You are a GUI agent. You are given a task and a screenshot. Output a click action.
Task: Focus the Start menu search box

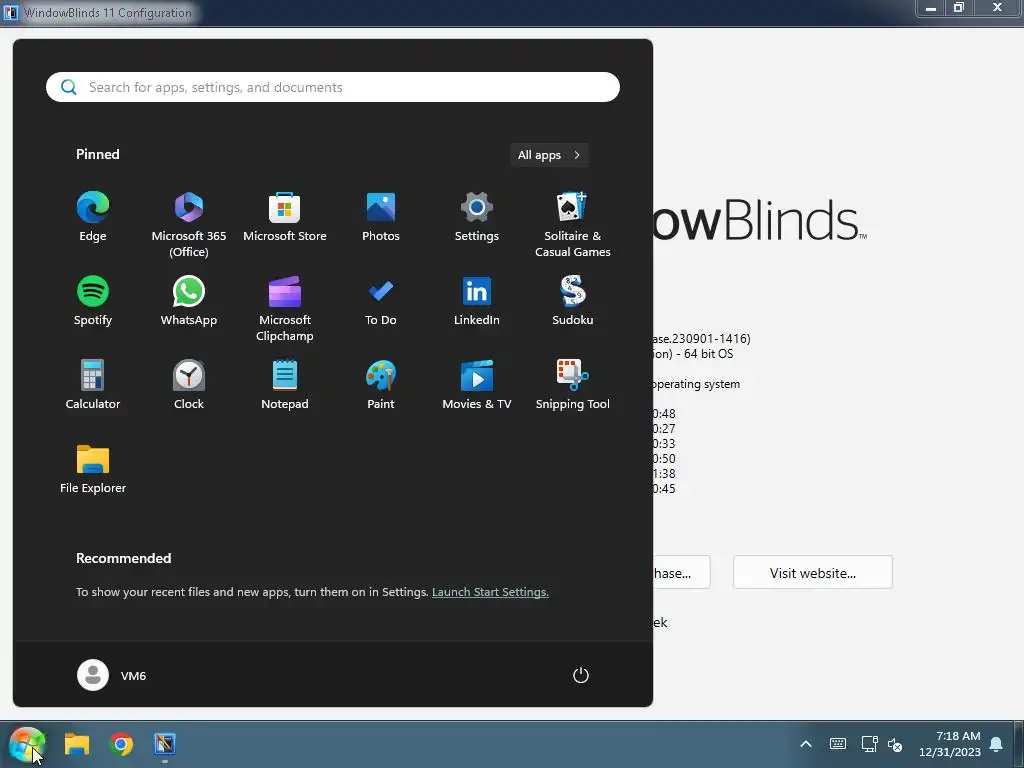[332, 87]
